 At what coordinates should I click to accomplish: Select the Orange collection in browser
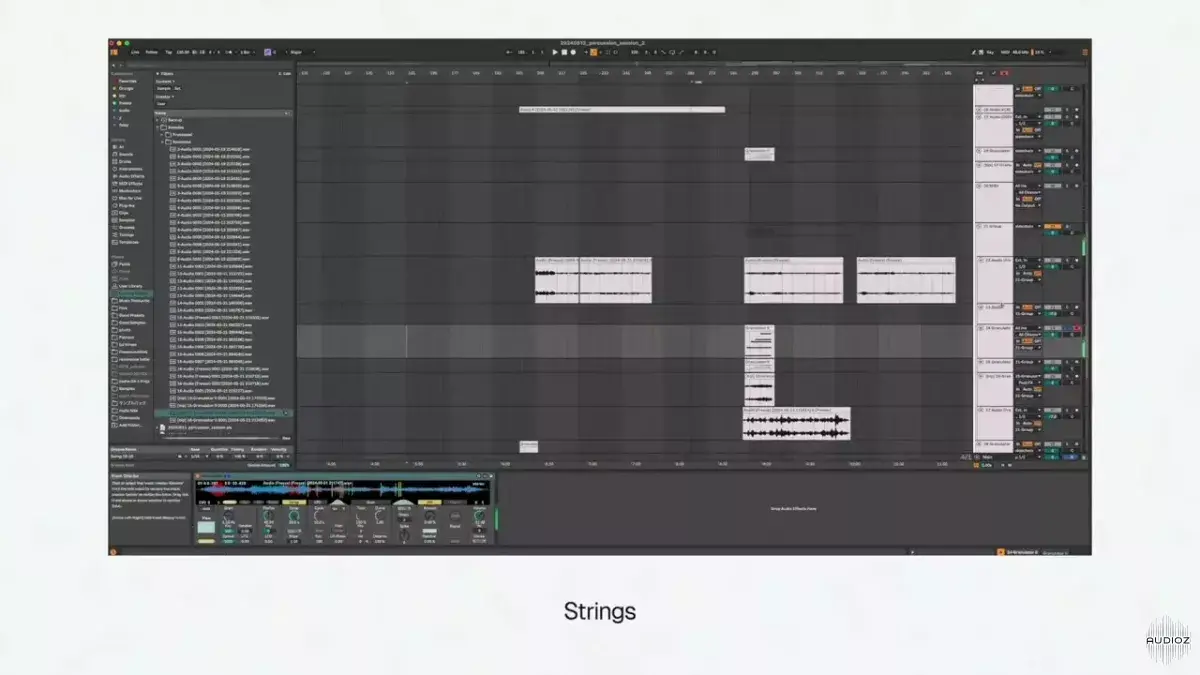click(x=126, y=87)
